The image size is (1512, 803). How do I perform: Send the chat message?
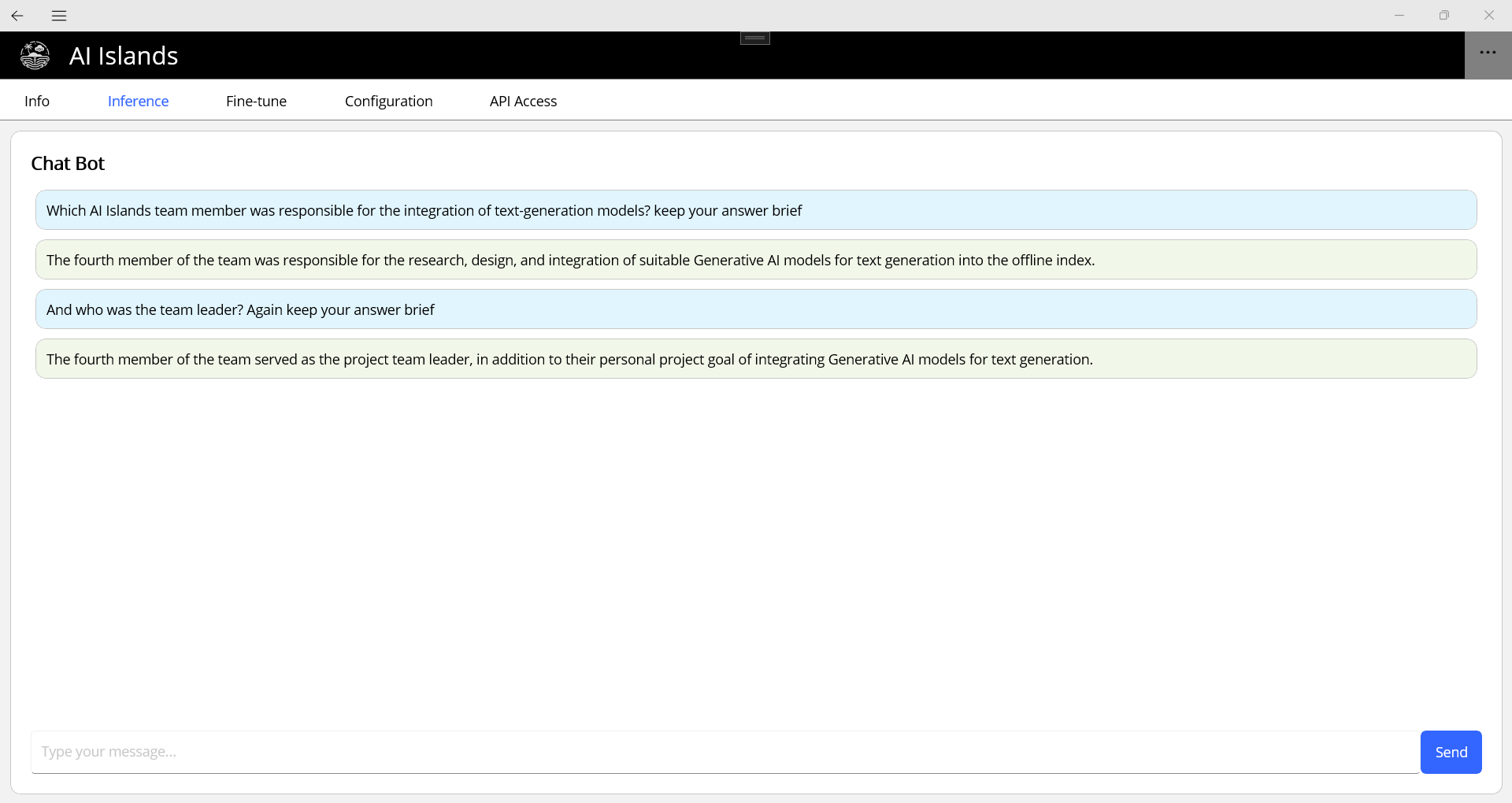(x=1451, y=752)
